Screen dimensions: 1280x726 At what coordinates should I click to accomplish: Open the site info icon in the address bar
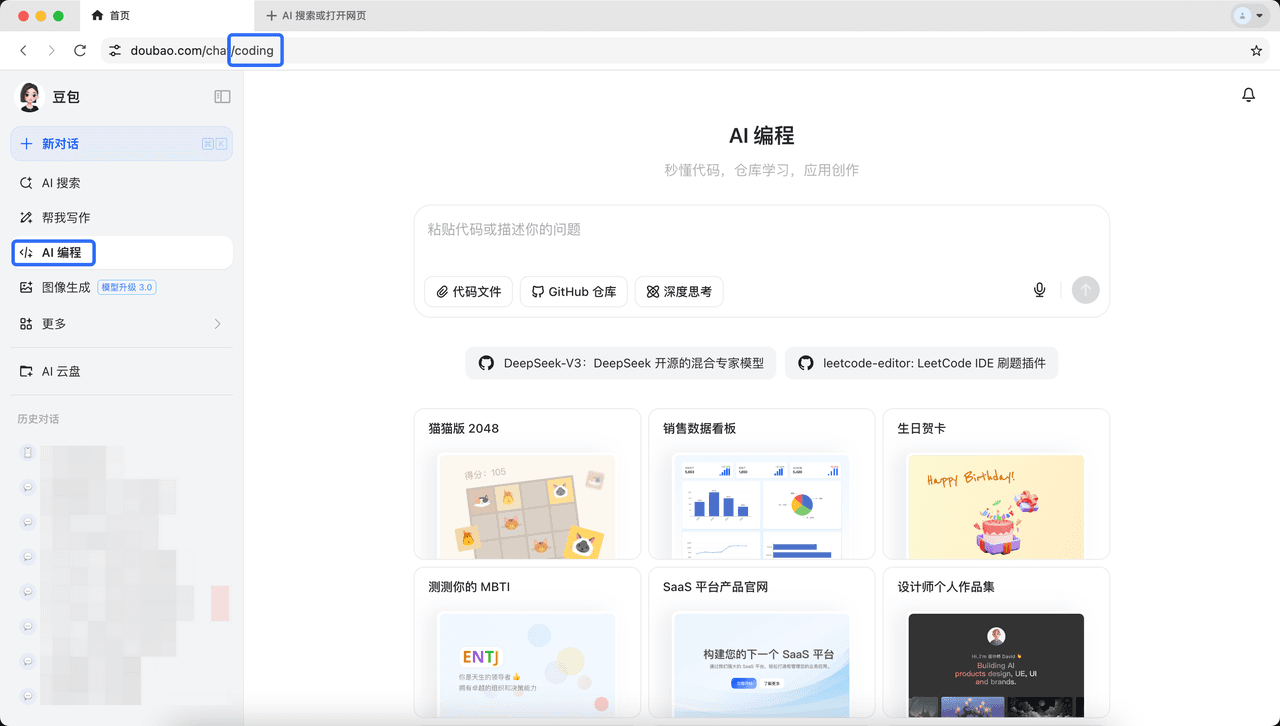coord(115,51)
